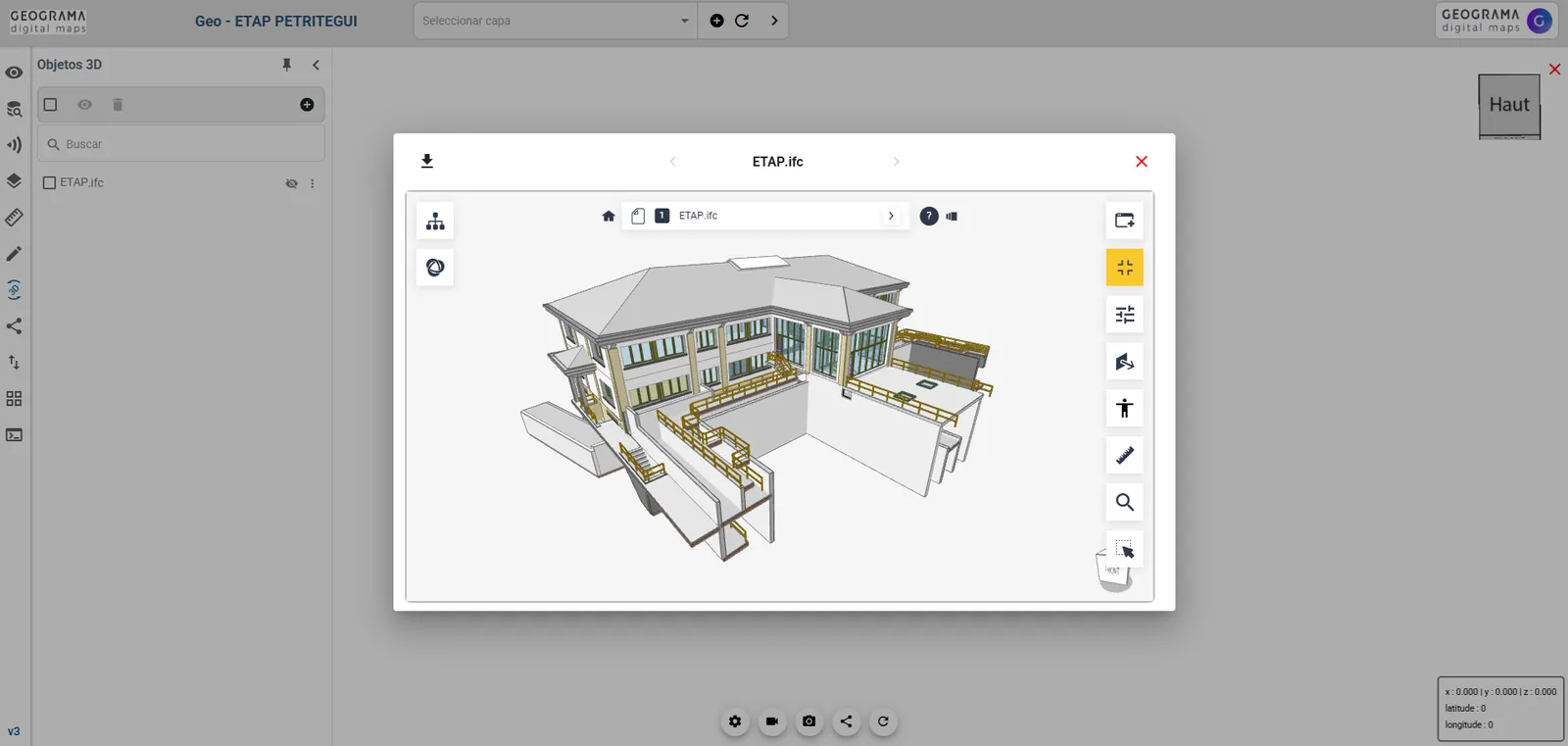This screenshot has height=746, width=1568.
Task: Enable first-person walk mode icon
Action: pyautogui.click(x=1125, y=408)
